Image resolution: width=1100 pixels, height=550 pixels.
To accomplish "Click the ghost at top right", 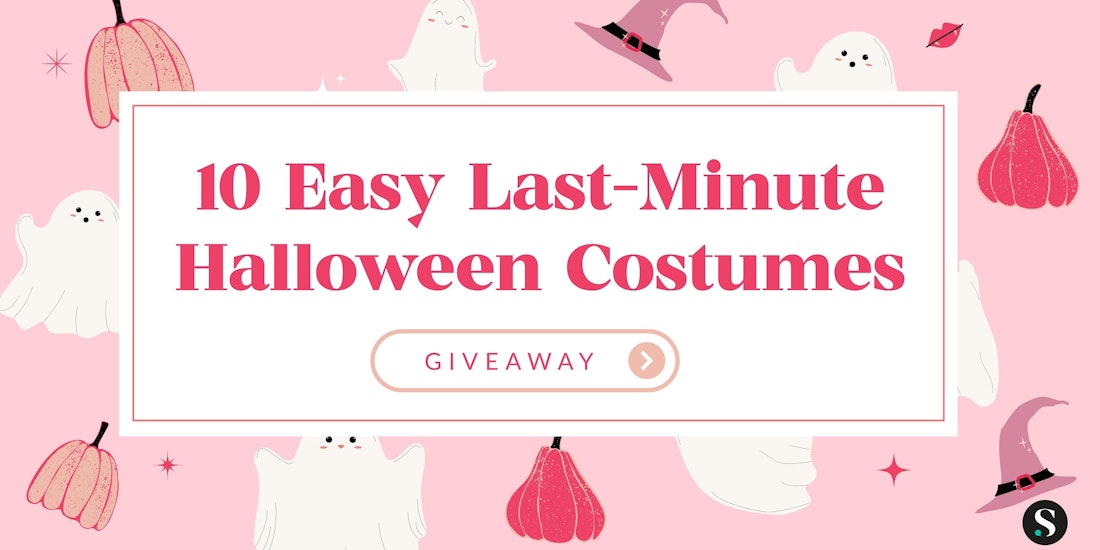I will (836, 63).
